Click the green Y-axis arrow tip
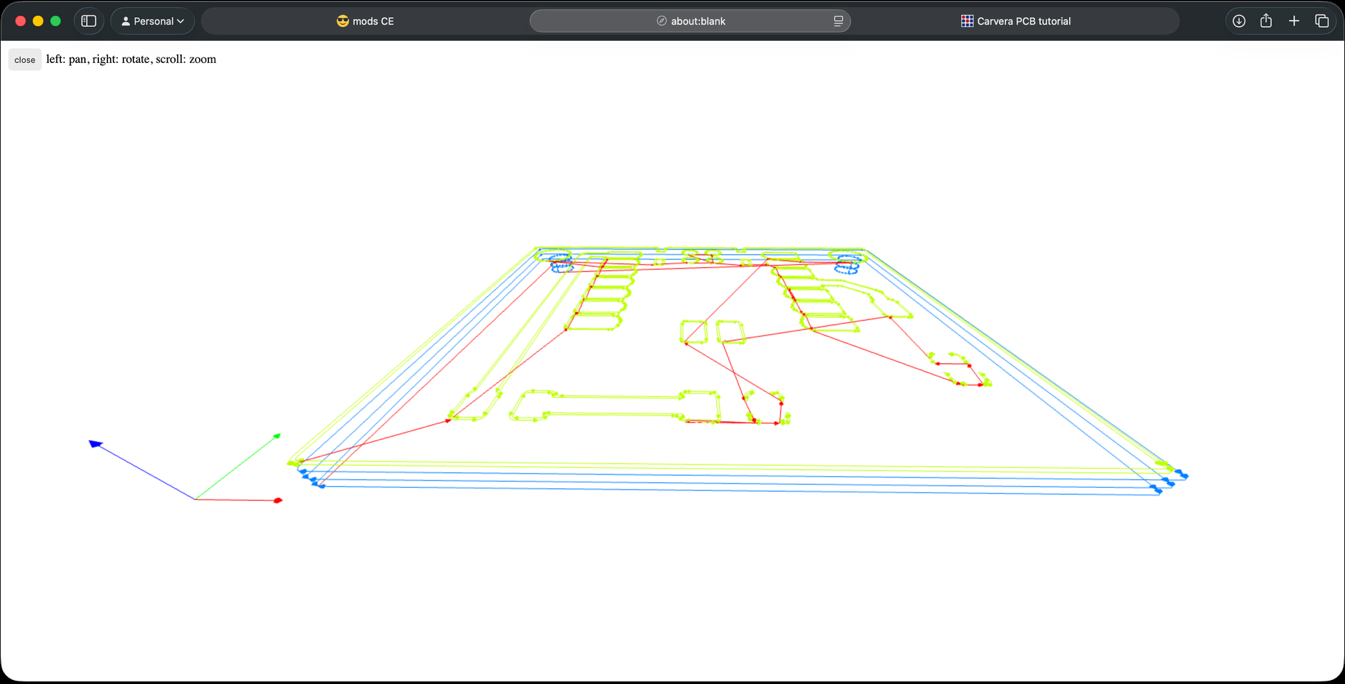This screenshot has width=1345, height=684. pos(277,436)
